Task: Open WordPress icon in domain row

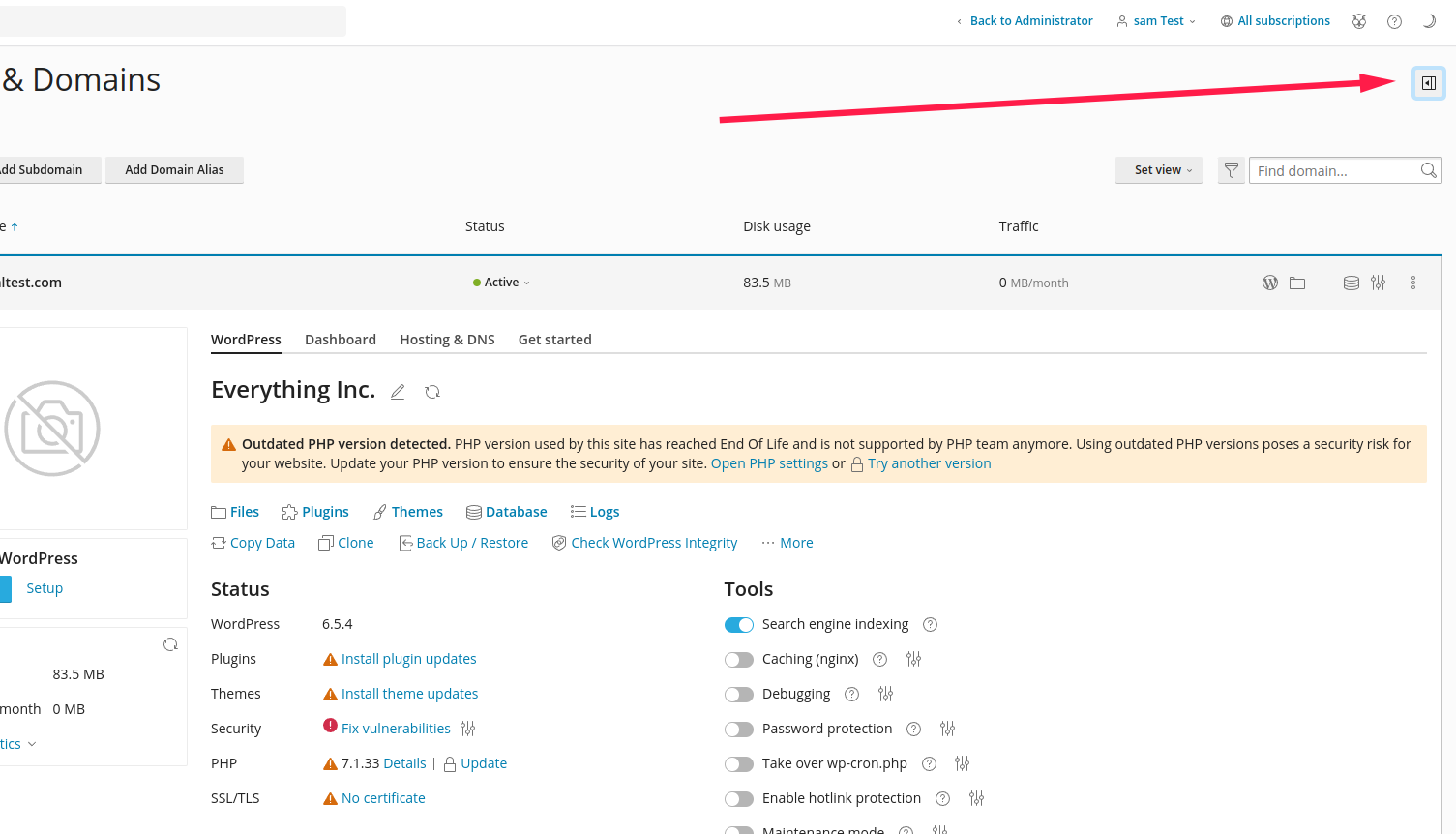Action: tap(1270, 283)
